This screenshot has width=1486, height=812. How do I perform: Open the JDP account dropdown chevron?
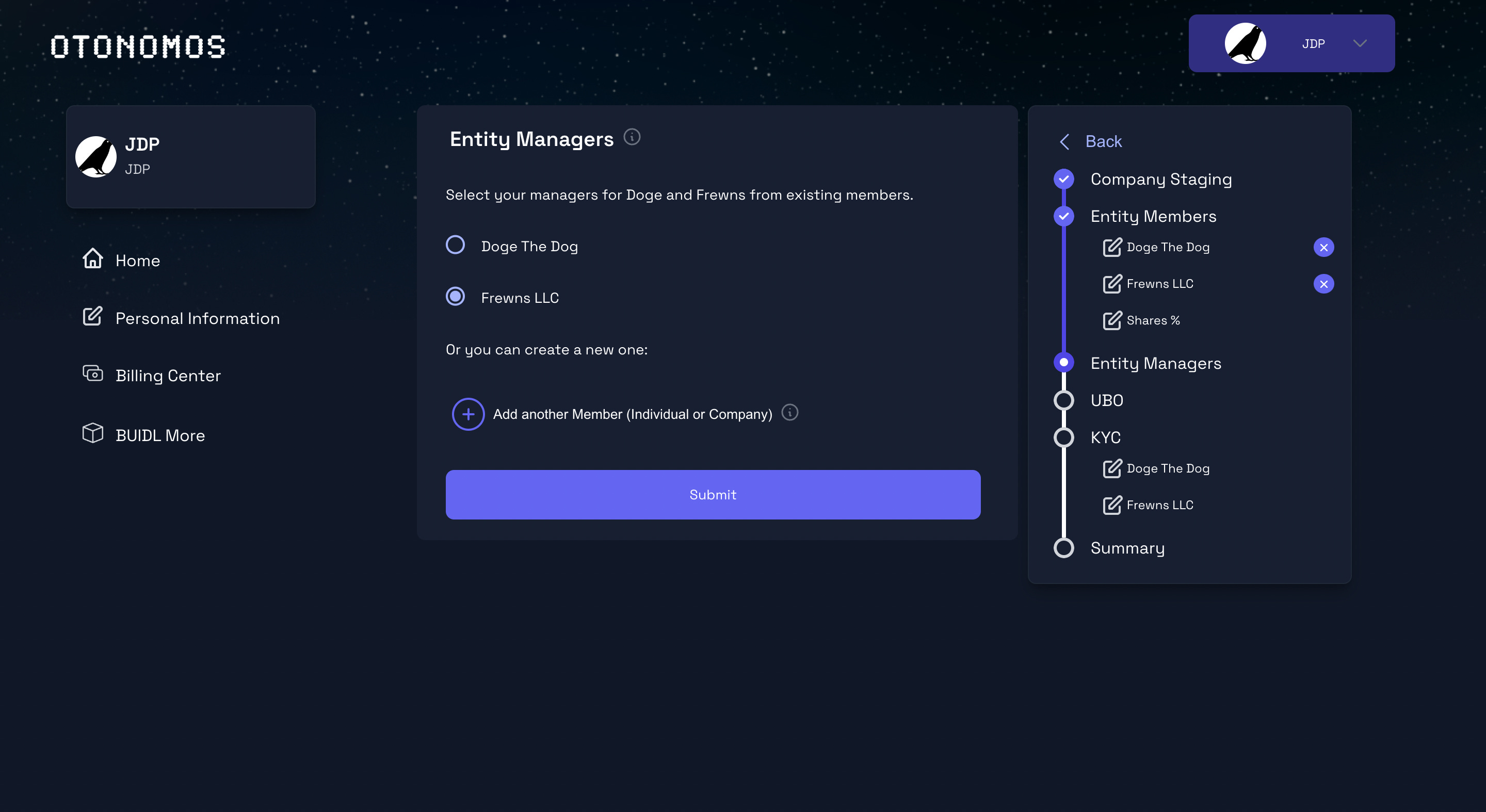[1360, 44]
